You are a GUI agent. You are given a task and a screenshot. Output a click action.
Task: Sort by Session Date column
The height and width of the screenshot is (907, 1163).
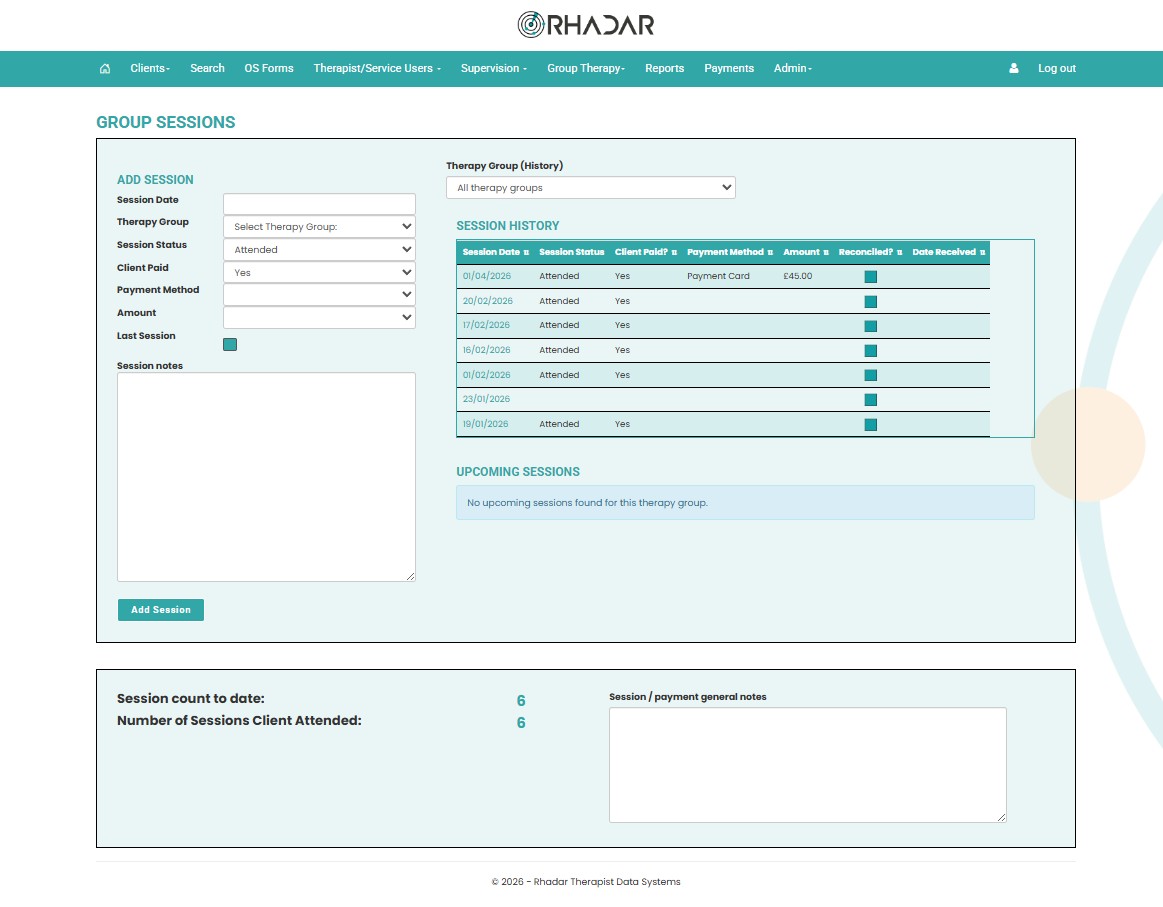[x=495, y=252]
